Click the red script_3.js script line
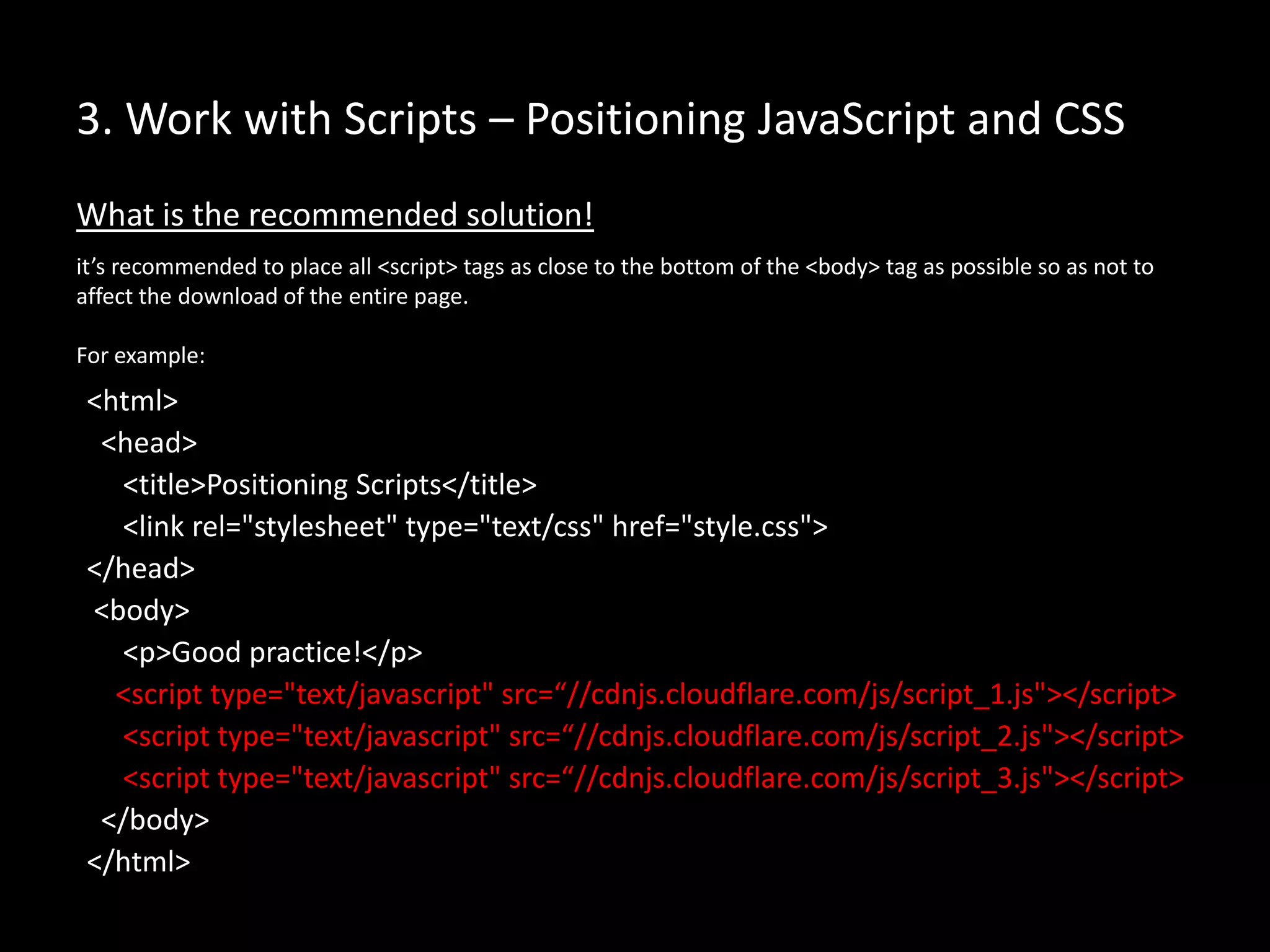 click(x=653, y=778)
